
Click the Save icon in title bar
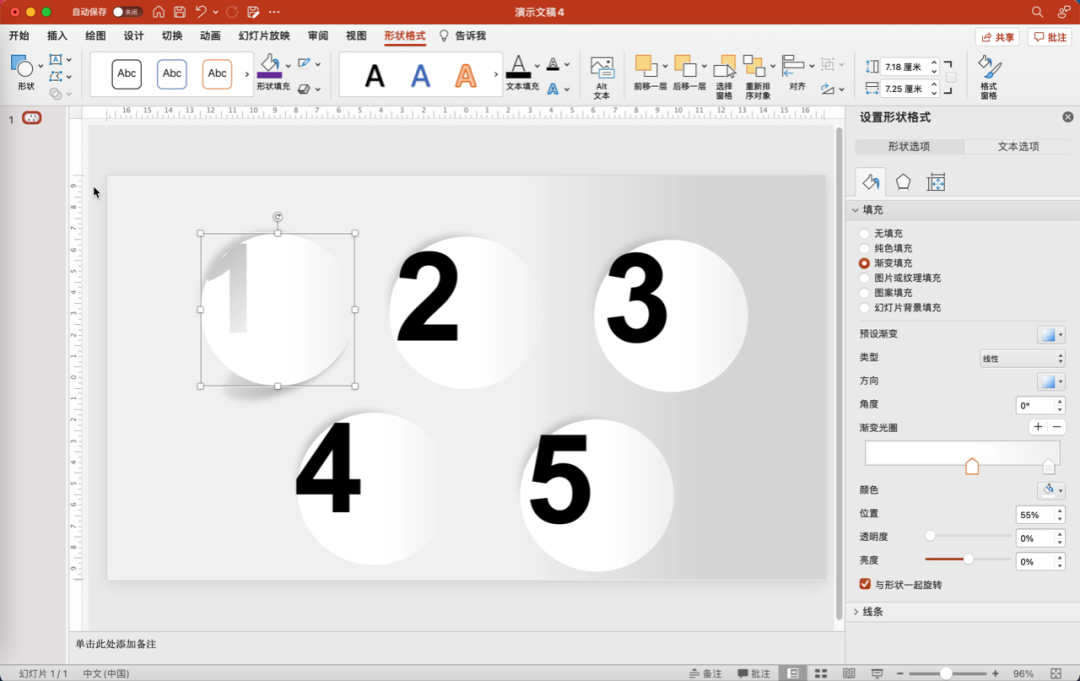(x=180, y=12)
